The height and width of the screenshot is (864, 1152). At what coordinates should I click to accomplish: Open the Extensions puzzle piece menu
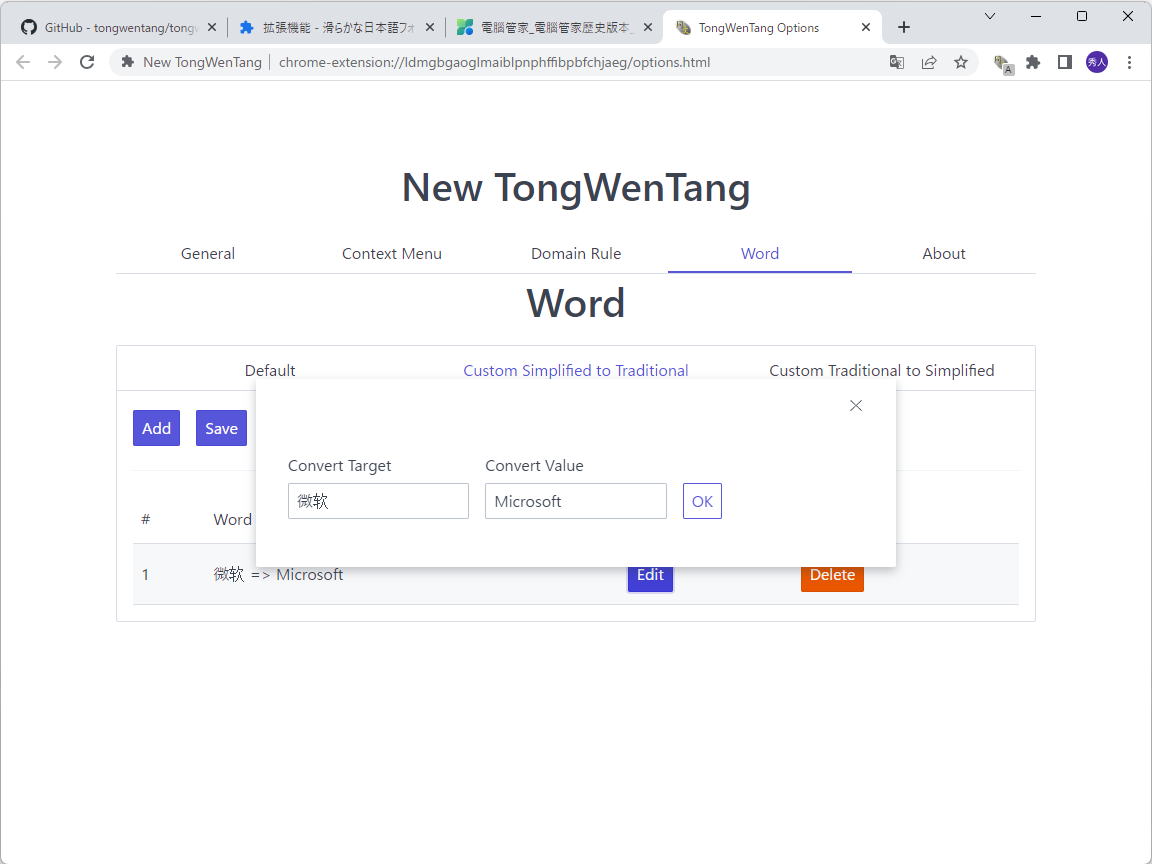[x=1033, y=62]
